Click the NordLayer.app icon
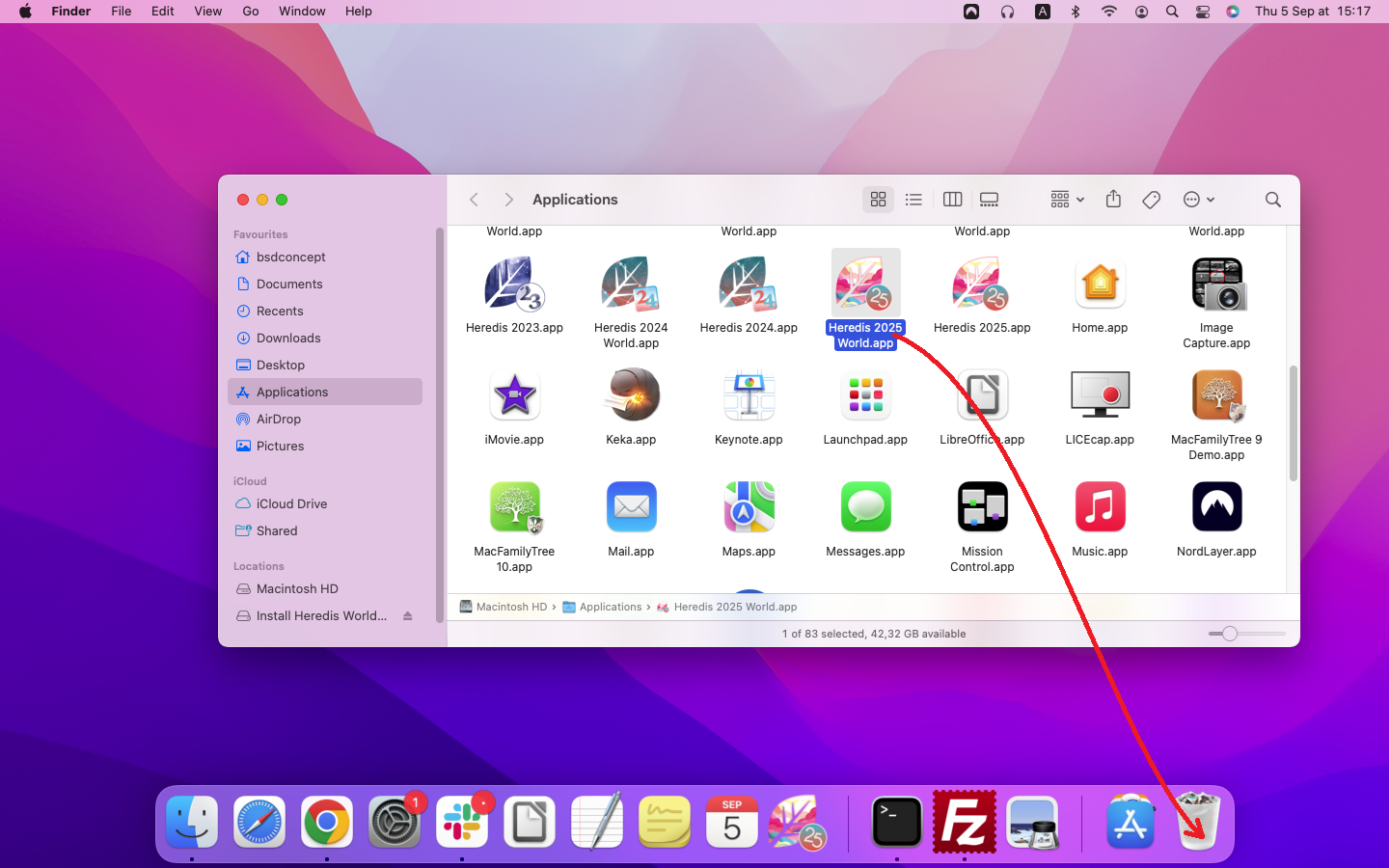 click(1216, 507)
